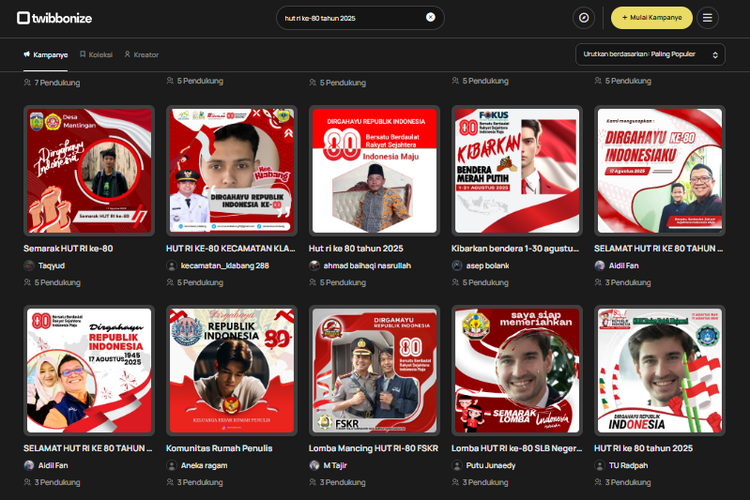The height and width of the screenshot is (500, 750).
Task: Switch to the Koleksi tab
Action: pyautogui.click(x=95, y=55)
